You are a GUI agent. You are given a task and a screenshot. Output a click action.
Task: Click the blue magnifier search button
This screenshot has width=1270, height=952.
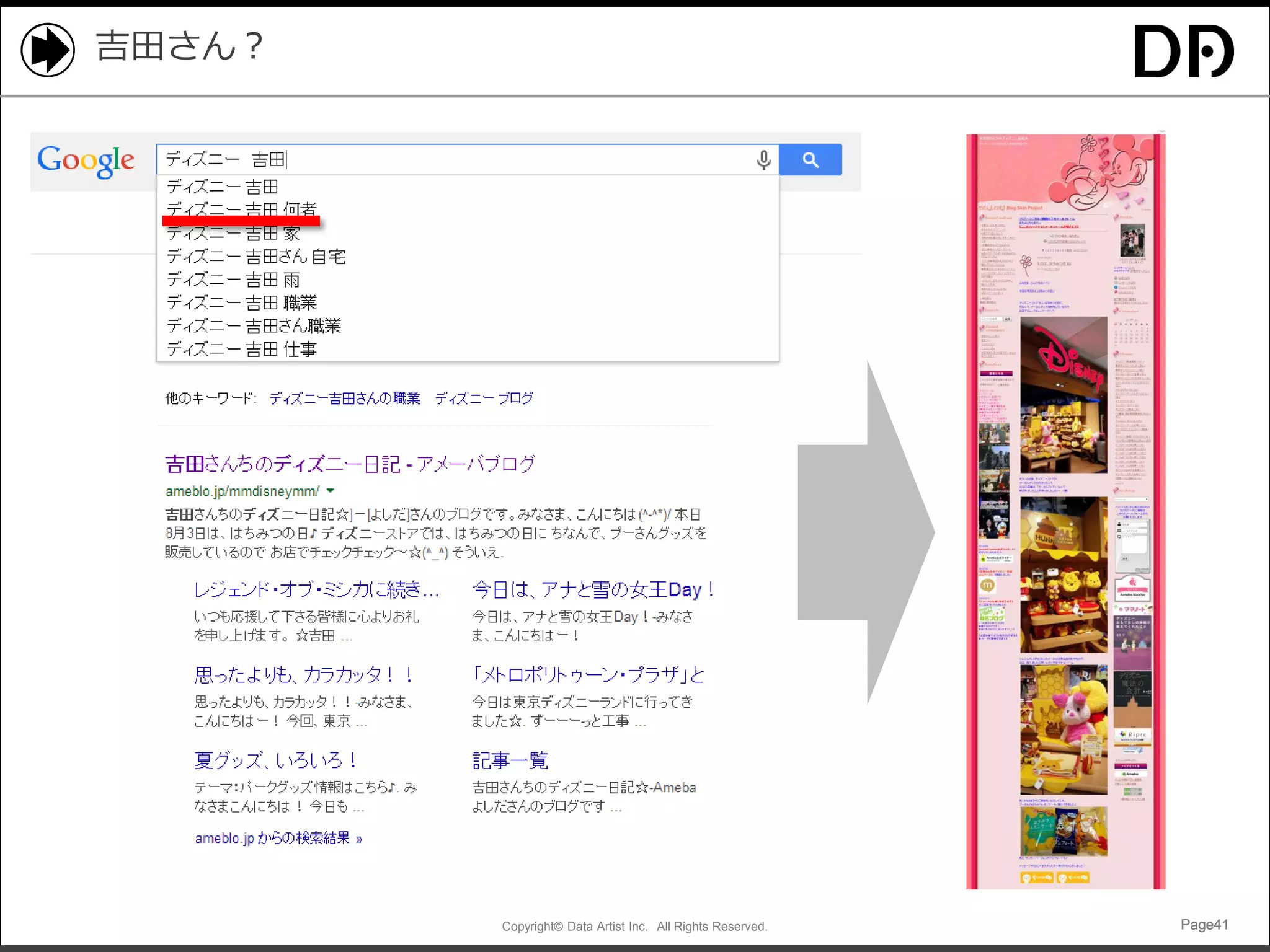(810, 160)
